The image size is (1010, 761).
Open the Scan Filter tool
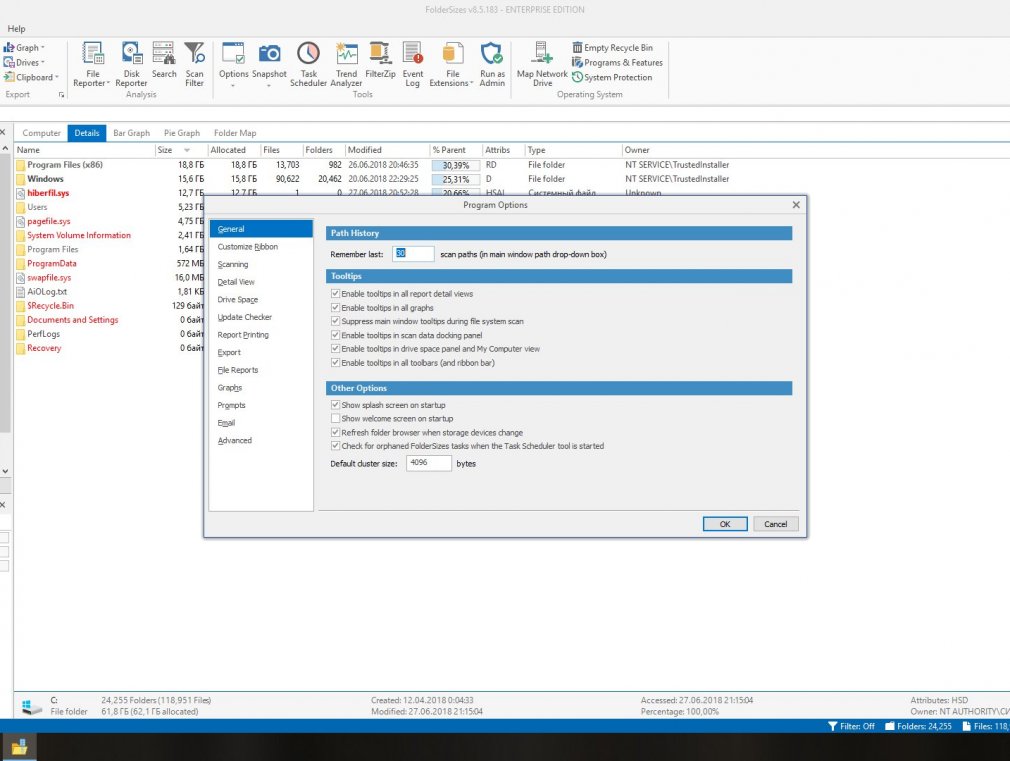[x=194, y=64]
